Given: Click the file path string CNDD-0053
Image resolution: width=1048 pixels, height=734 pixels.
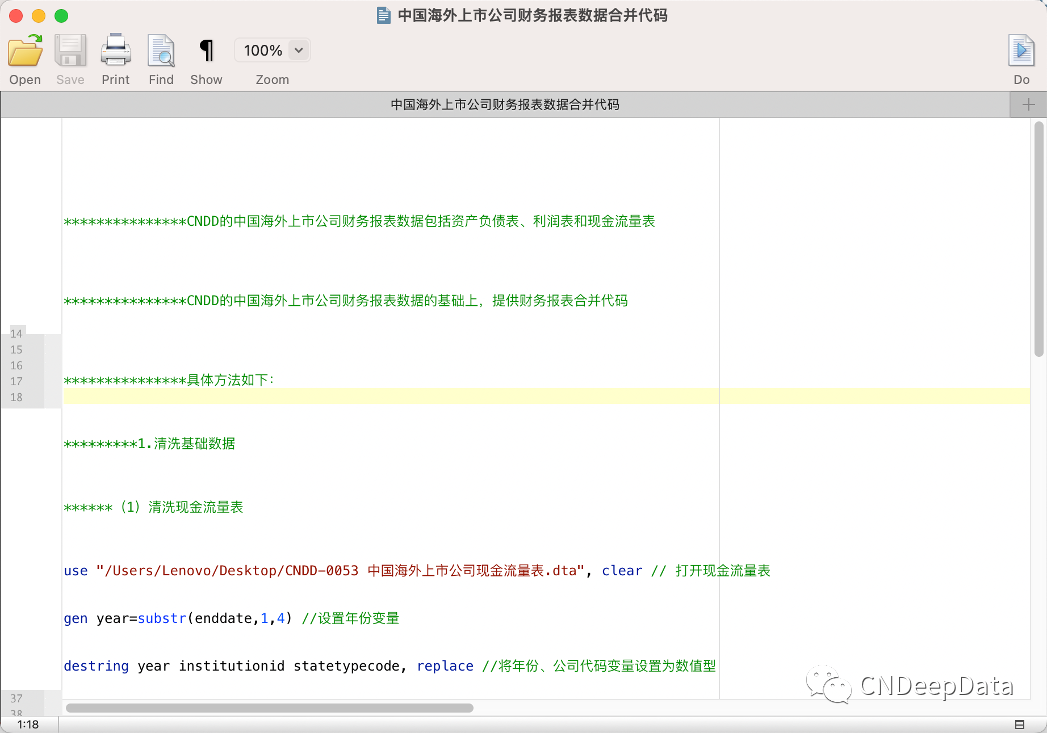Looking at the screenshot, I should click(x=342, y=571).
